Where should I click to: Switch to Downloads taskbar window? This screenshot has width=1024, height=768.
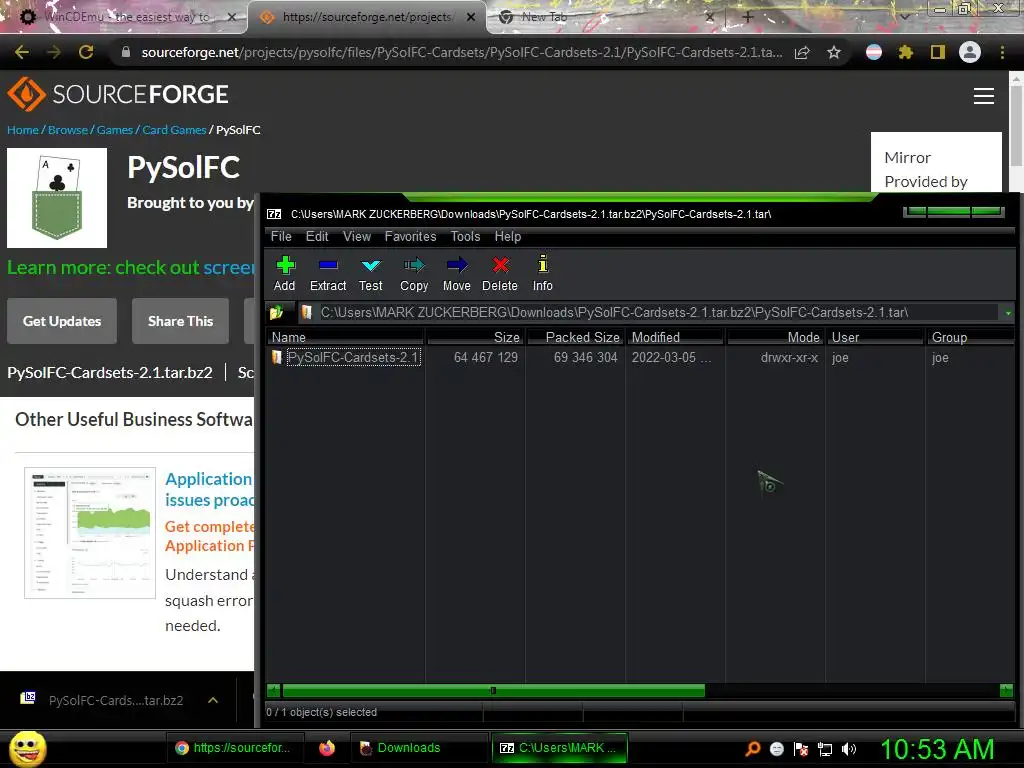[418, 748]
